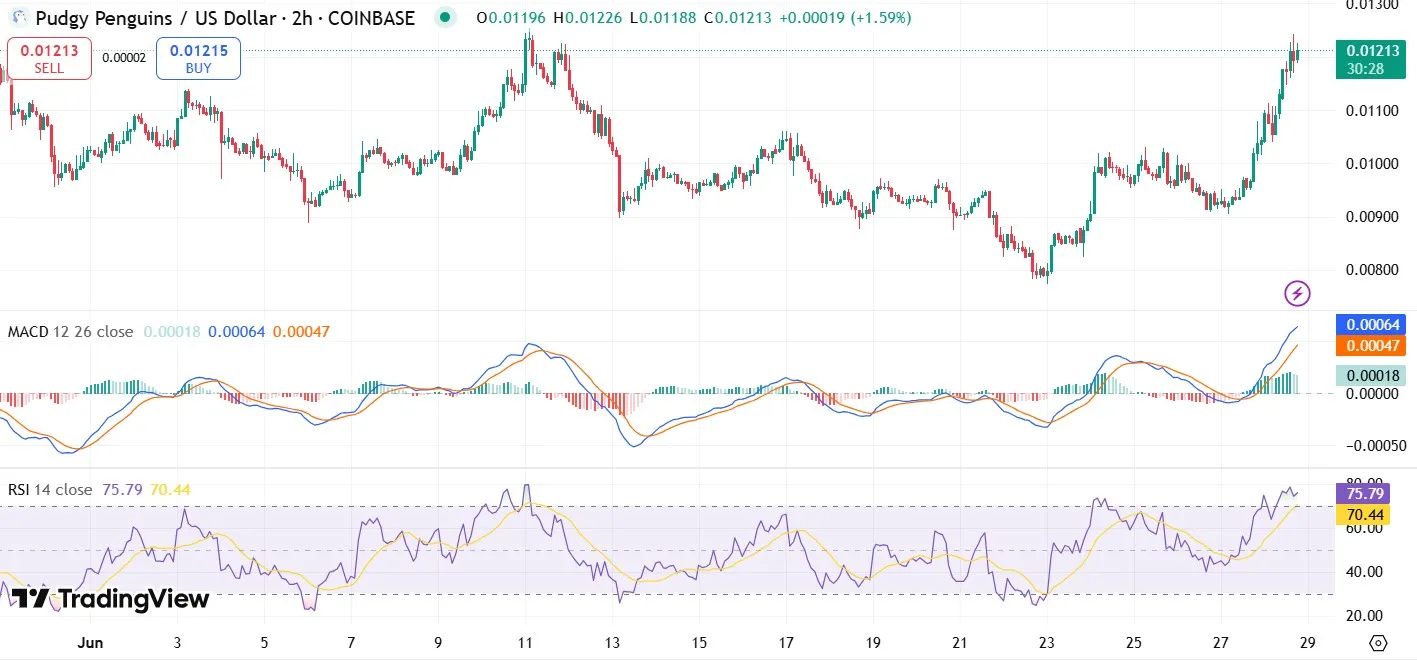Image resolution: width=1417 pixels, height=660 pixels.
Task: Click the purple RSI 75.79 value tag
Action: point(1366,494)
